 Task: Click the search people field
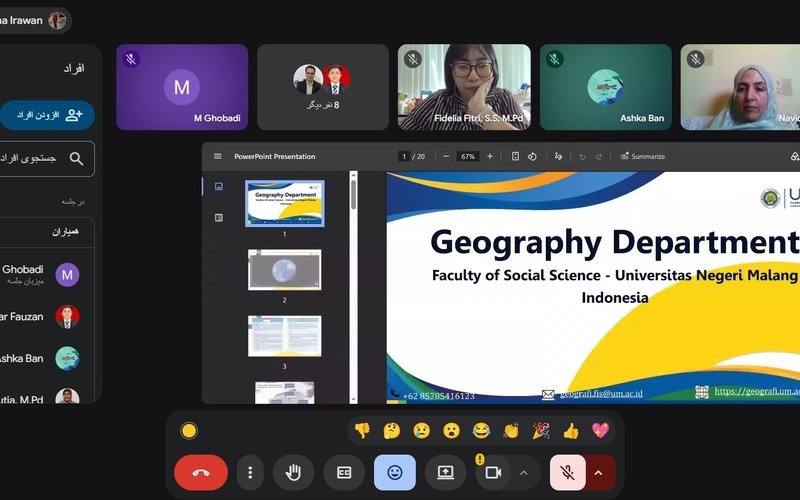(x=46, y=159)
